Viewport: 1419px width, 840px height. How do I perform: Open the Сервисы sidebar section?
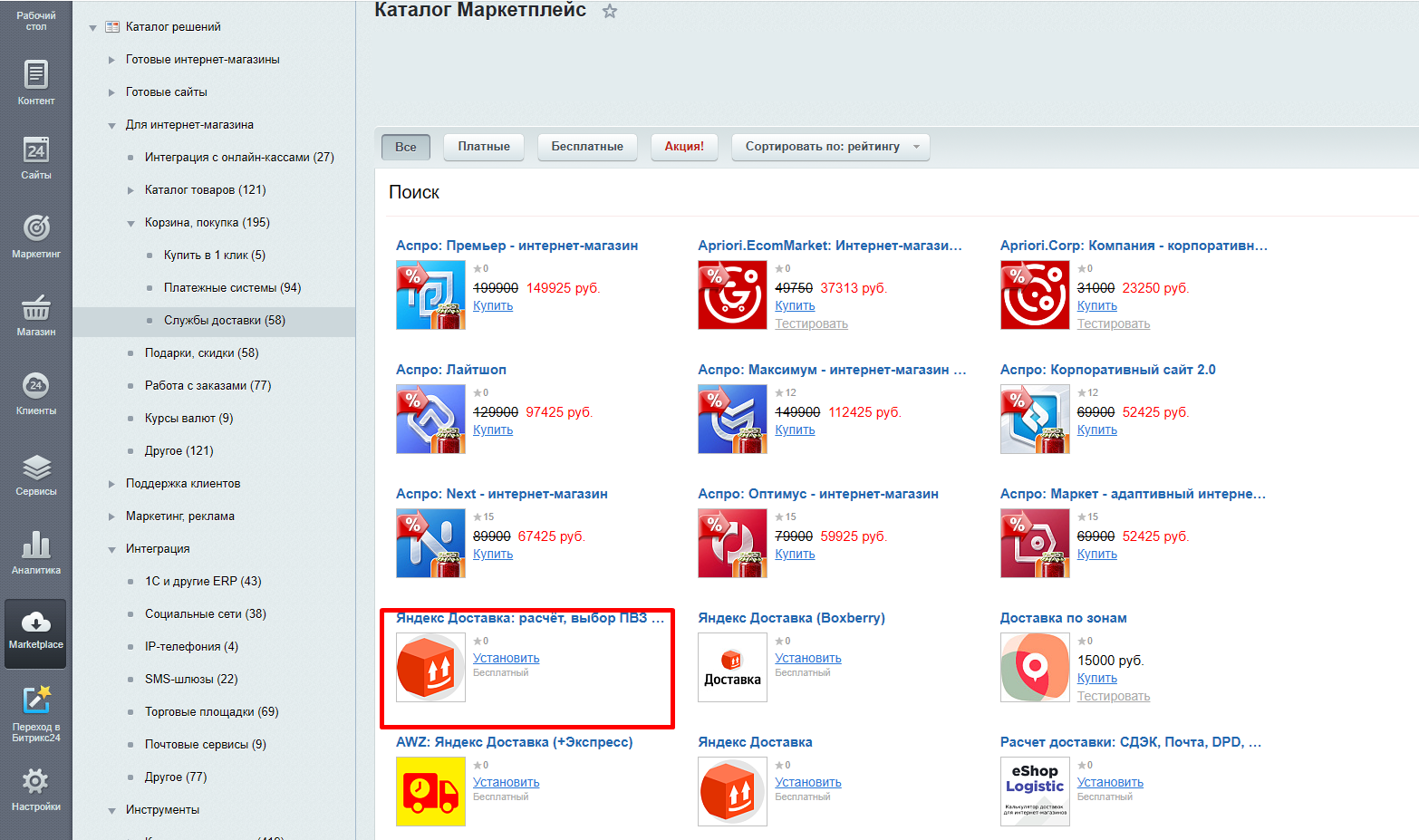[35, 475]
